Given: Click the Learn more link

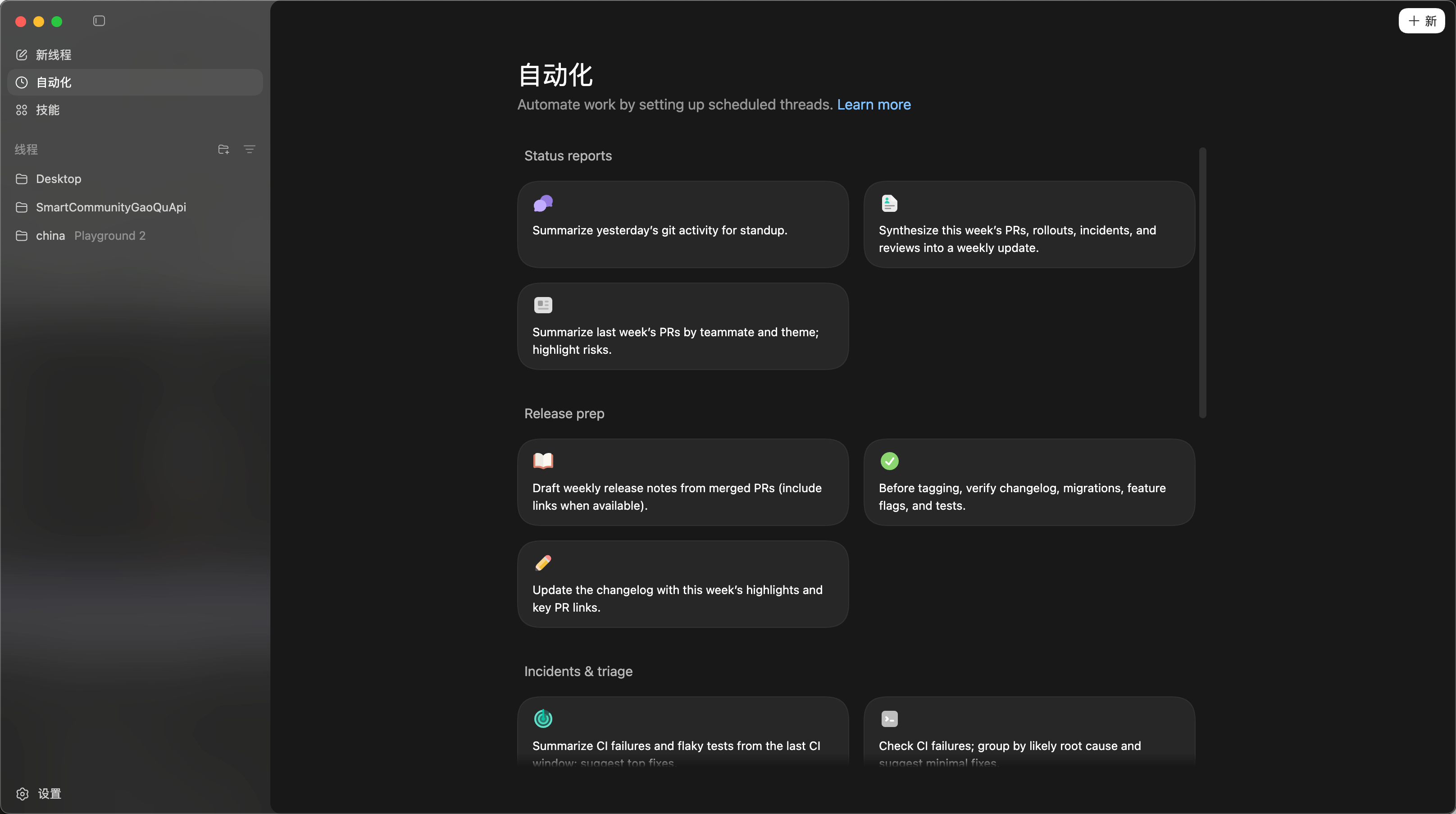Looking at the screenshot, I should tap(873, 105).
